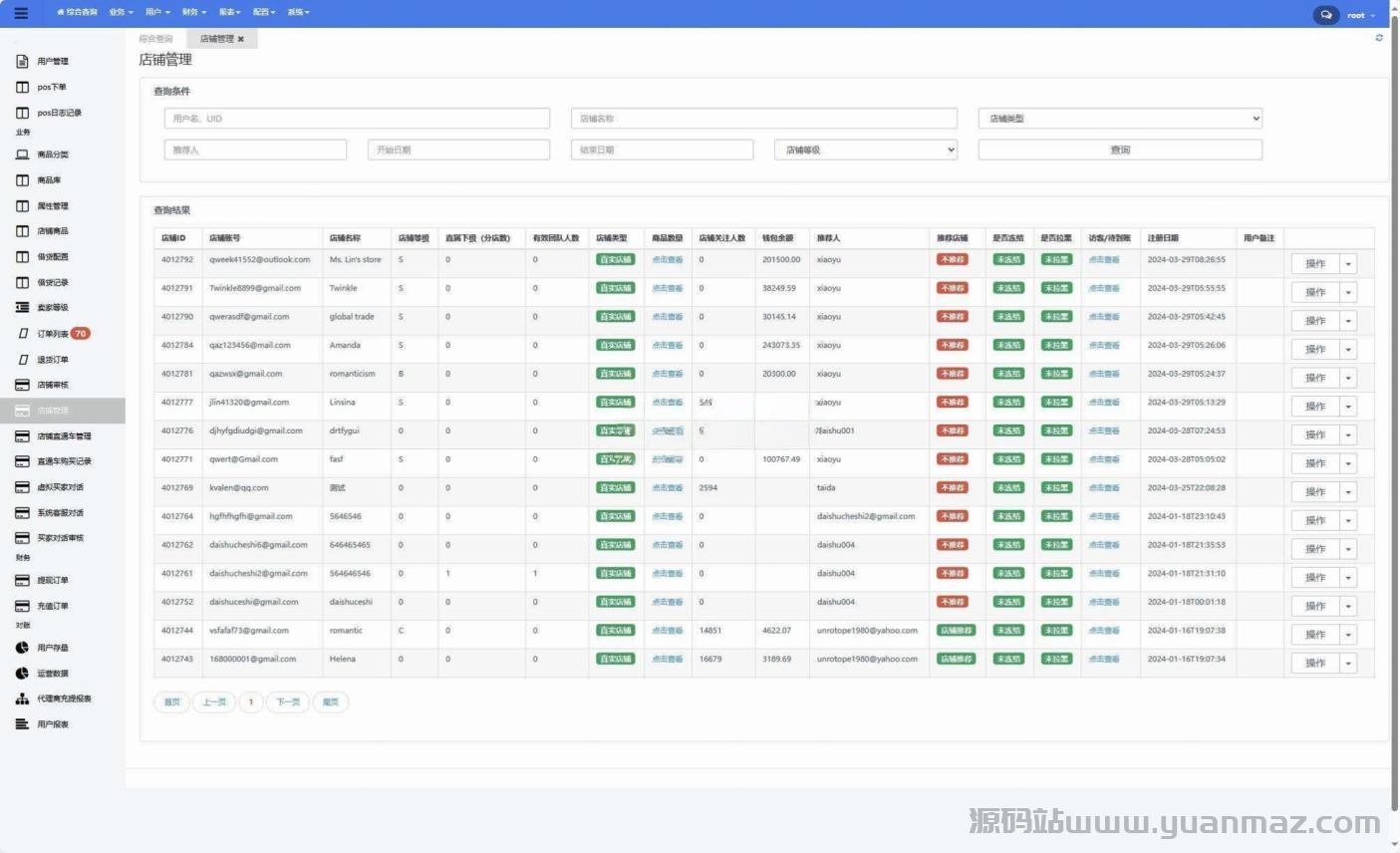This screenshot has width=1400, height=853.
Task: Toggle the hamburger sidebar menu icon
Action: (x=21, y=13)
